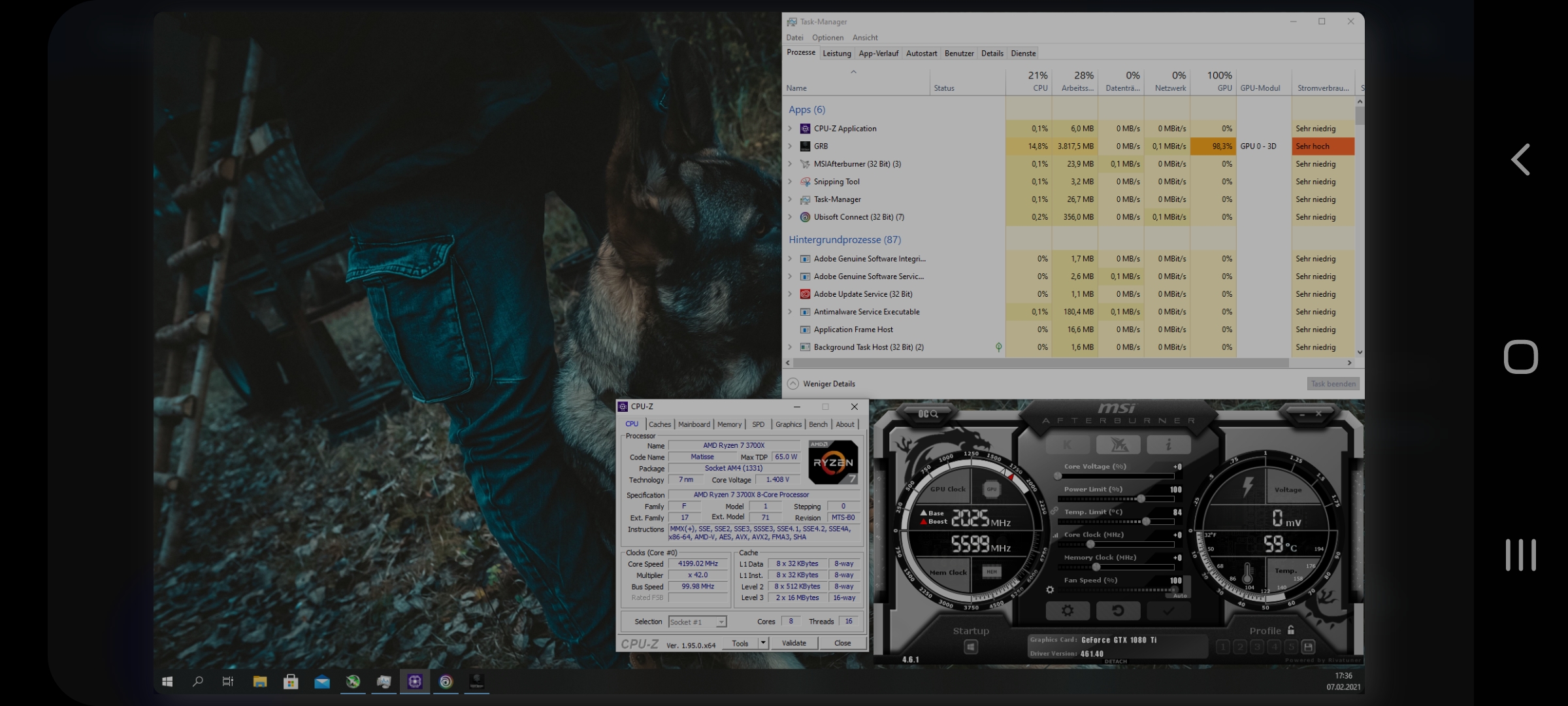The height and width of the screenshot is (706, 1568).
Task: Open File Explorer from the taskbar
Action: (259, 682)
